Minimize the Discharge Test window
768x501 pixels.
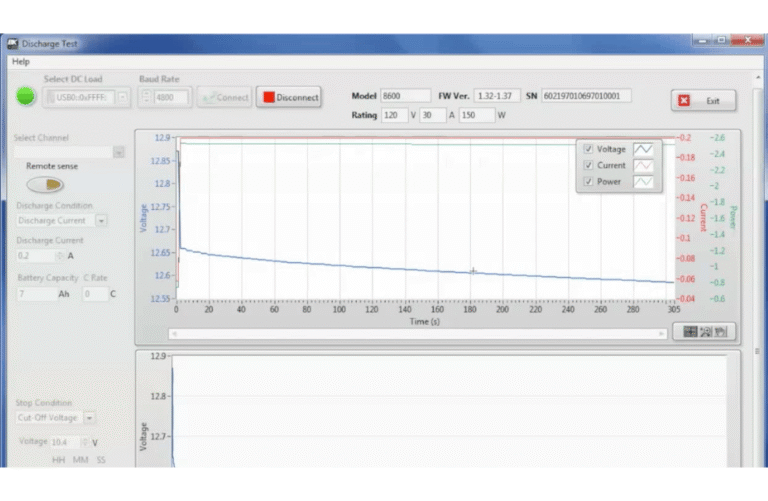point(702,41)
